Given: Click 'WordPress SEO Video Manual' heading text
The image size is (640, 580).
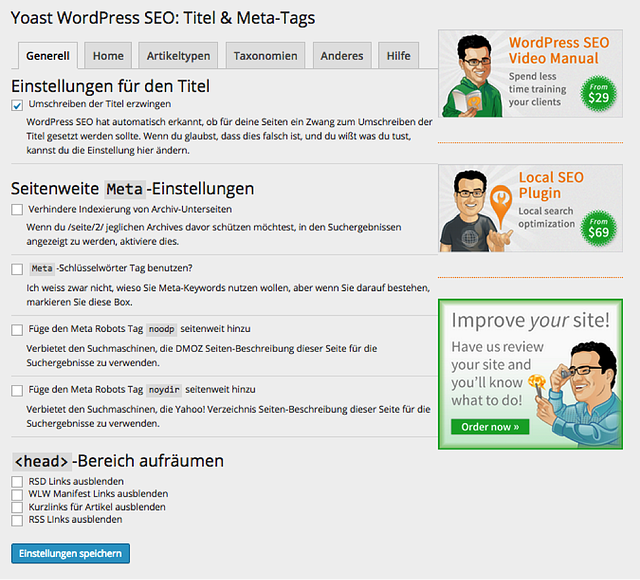Looking at the screenshot, I should (559, 50).
